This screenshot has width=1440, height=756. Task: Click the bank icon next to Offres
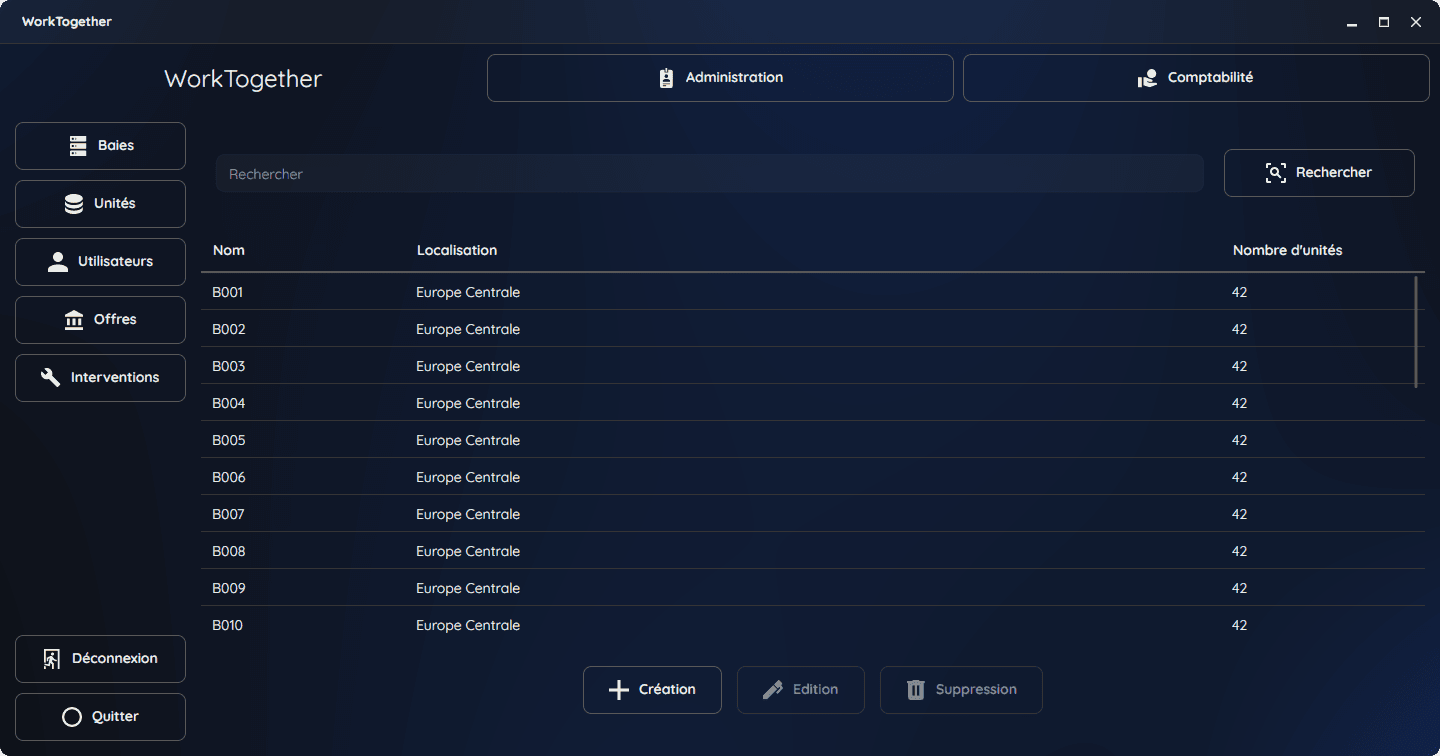click(74, 320)
